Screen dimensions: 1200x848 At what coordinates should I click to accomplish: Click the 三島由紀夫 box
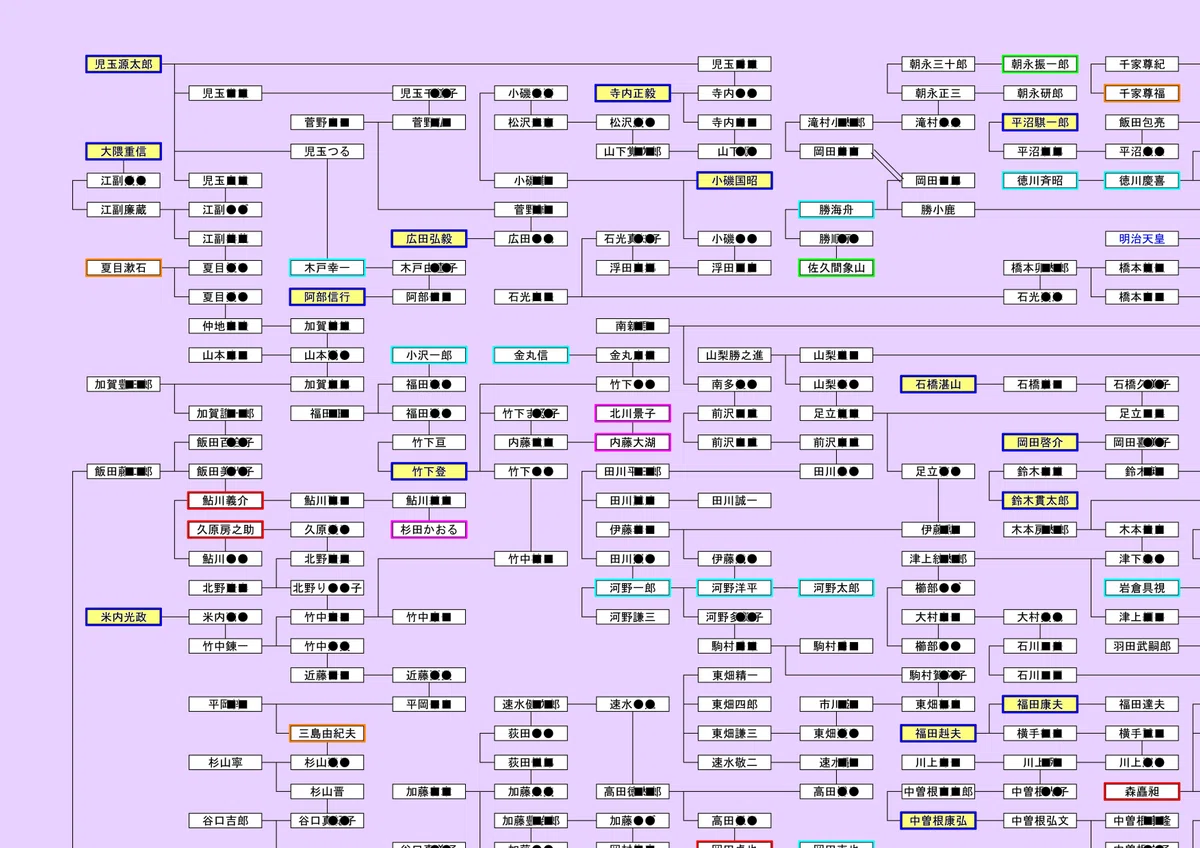(x=327, y=733)
